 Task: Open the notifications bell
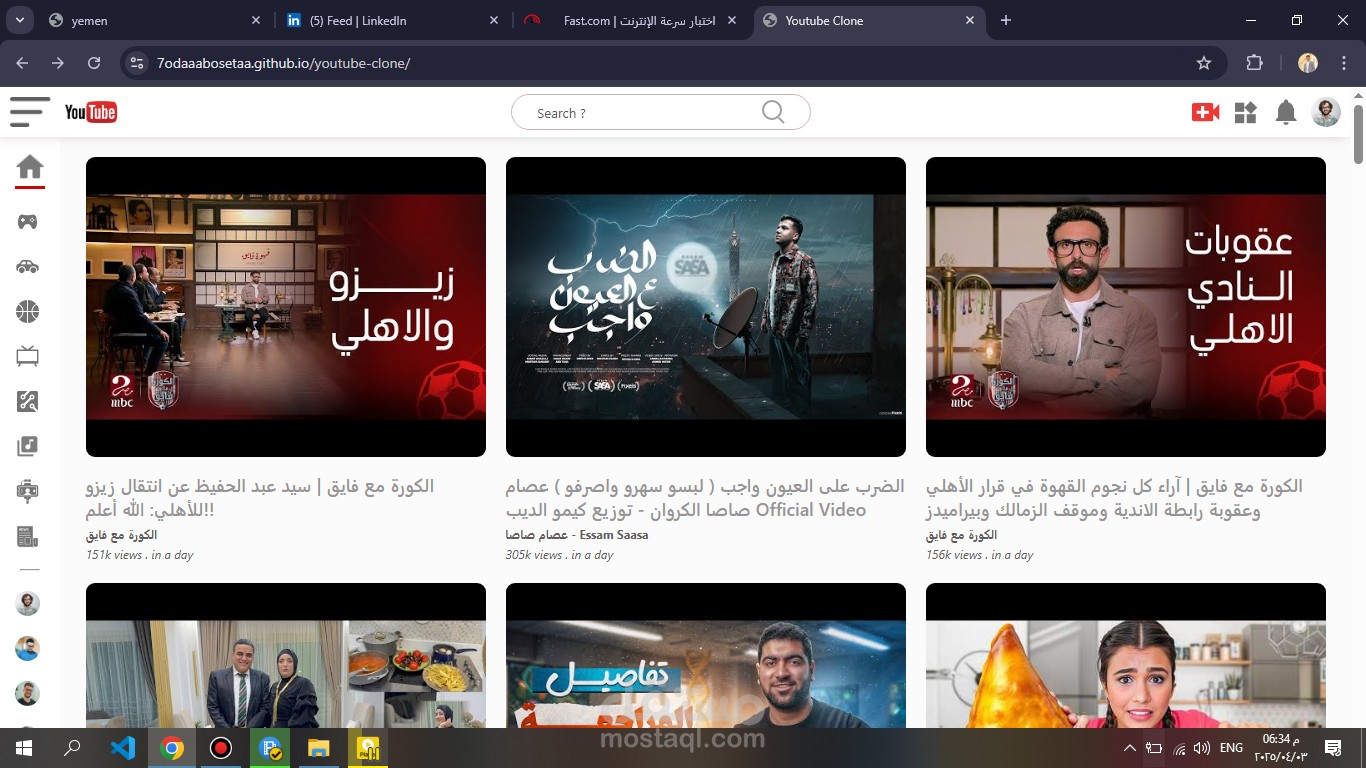point(1286,112)
